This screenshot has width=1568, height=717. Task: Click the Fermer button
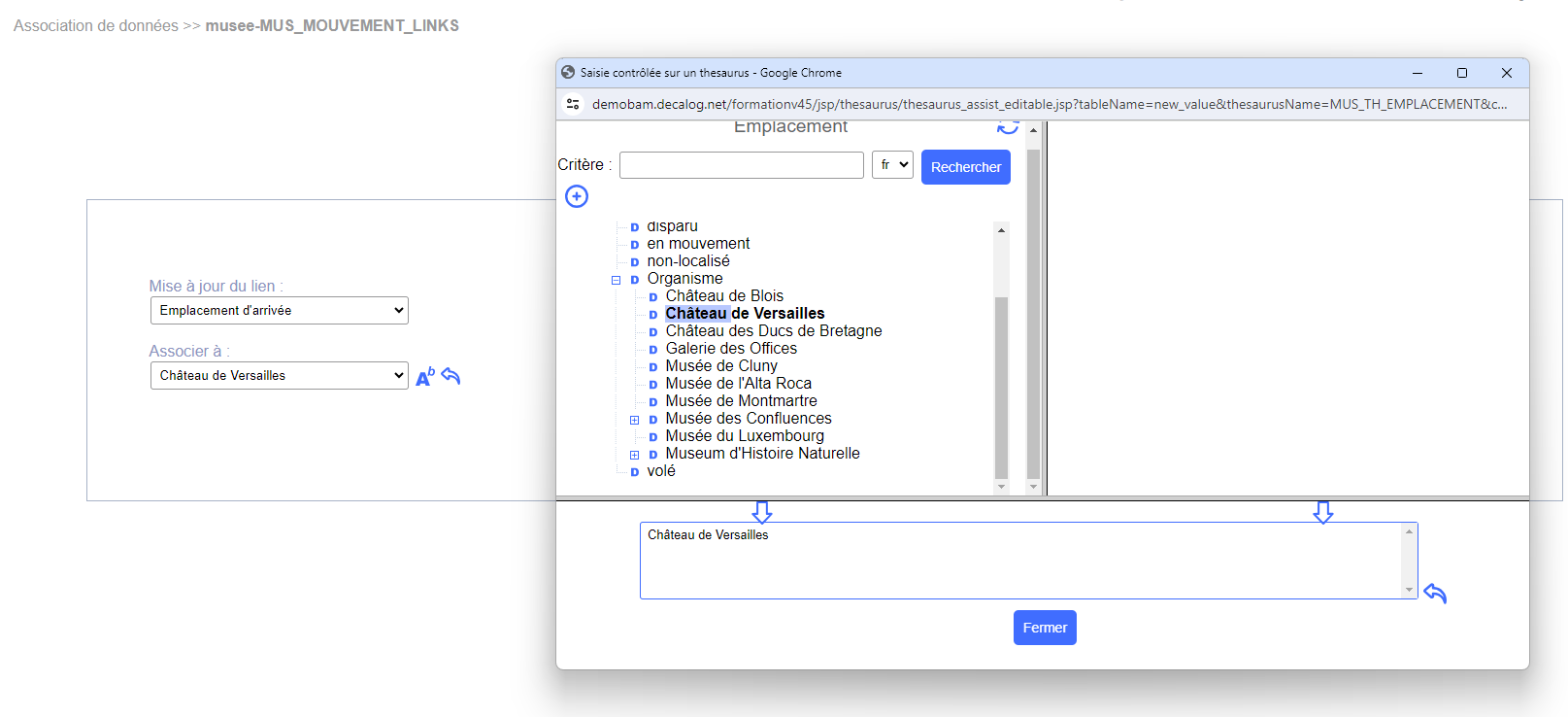pos(1045,628)
